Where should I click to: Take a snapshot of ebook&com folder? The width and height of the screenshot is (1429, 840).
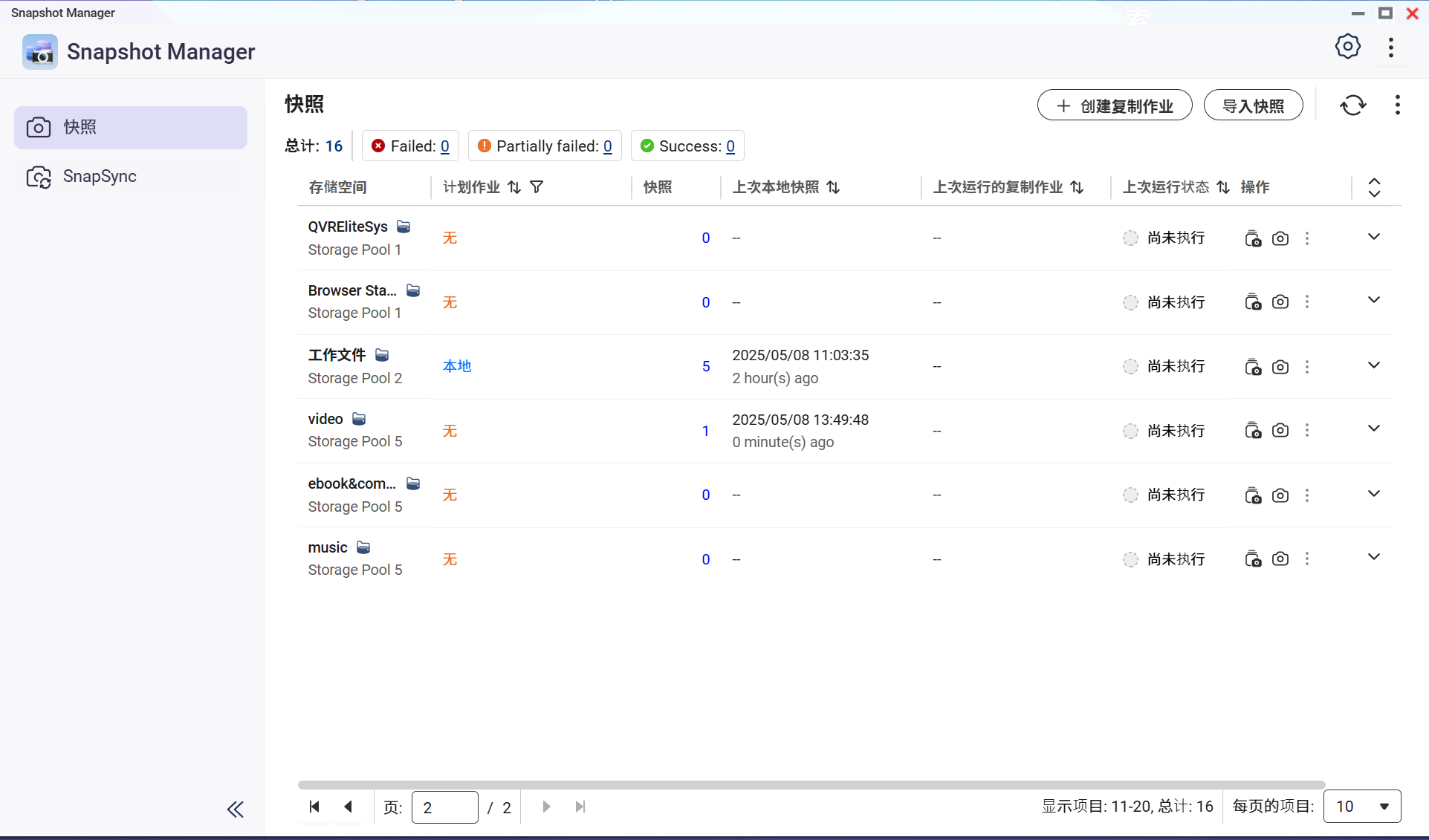(x=1280, y=495)
